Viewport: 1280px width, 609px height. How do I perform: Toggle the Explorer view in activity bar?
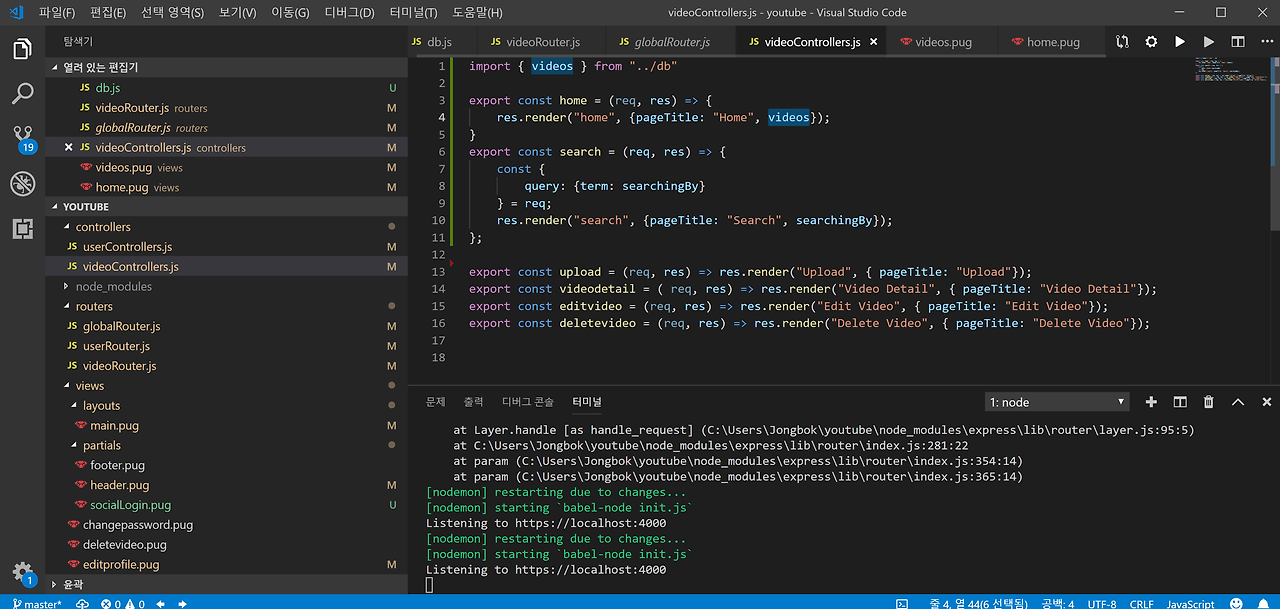coord(22,49)
